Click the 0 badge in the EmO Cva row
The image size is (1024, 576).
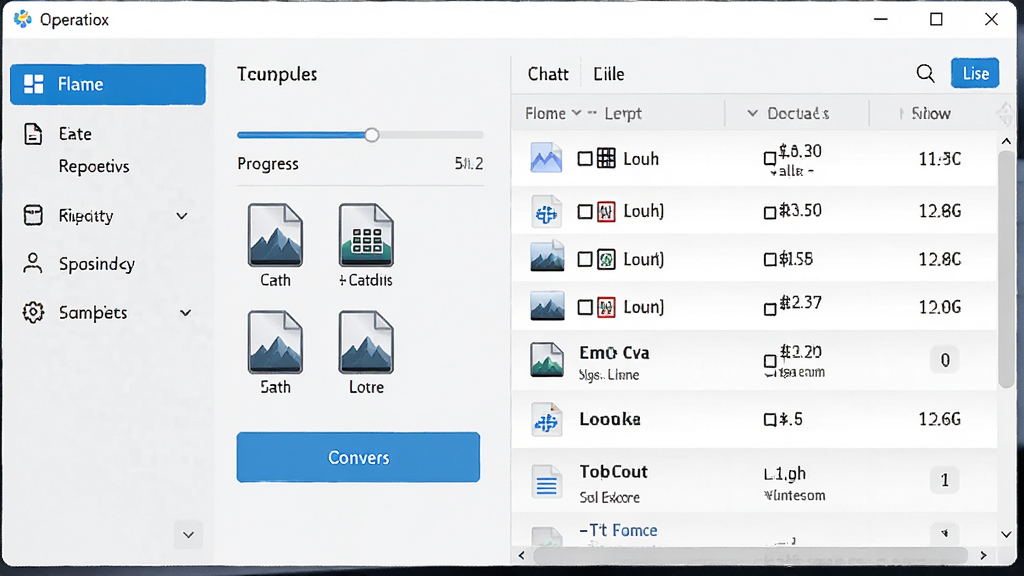tap(944, 360)
